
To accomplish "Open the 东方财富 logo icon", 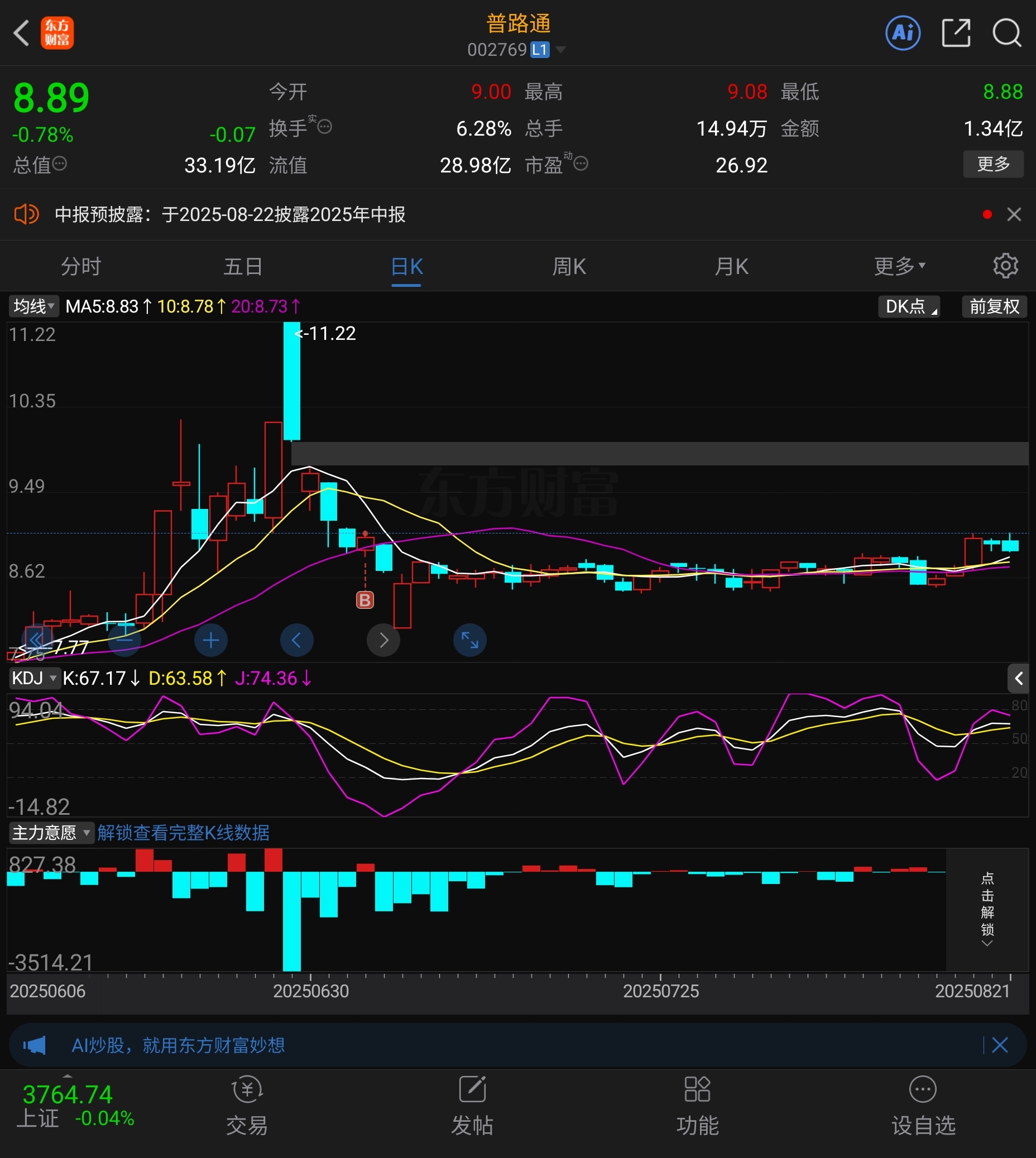I will (57, 33).
